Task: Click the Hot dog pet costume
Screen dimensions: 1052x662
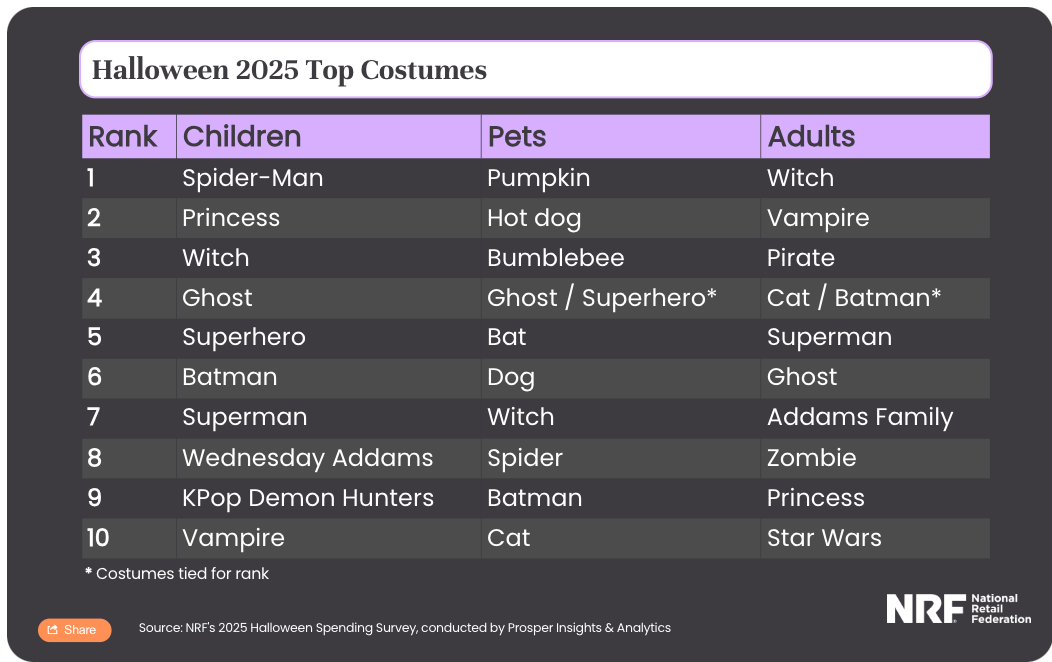Action: click(534, 218)
